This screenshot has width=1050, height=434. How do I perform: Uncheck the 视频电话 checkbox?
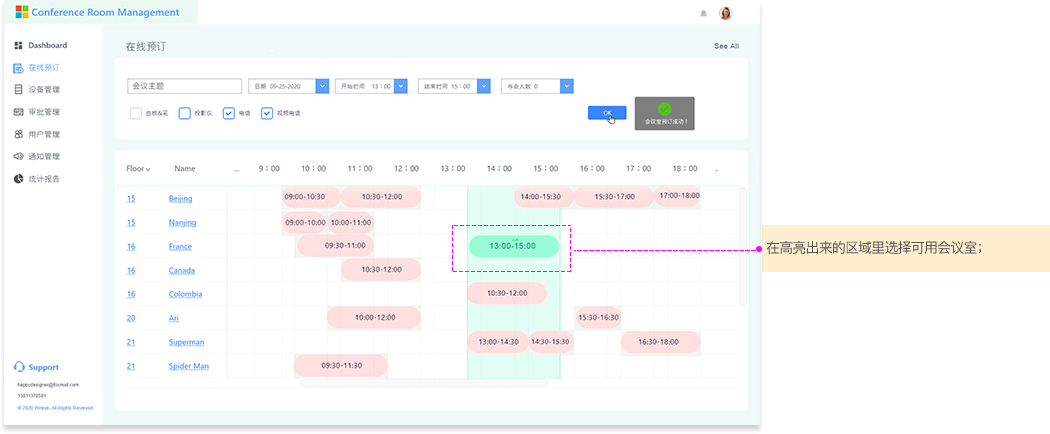(x=267, y=113)
